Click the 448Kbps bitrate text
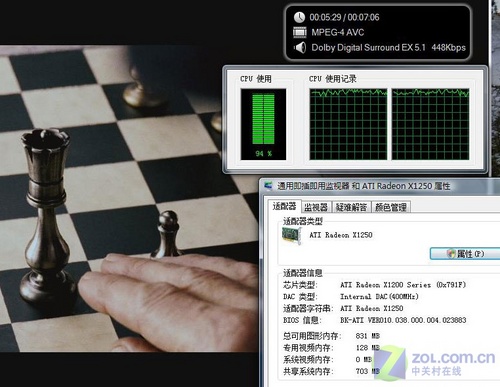This screenshot has height=387, width=500. click(x=448, y=48)
